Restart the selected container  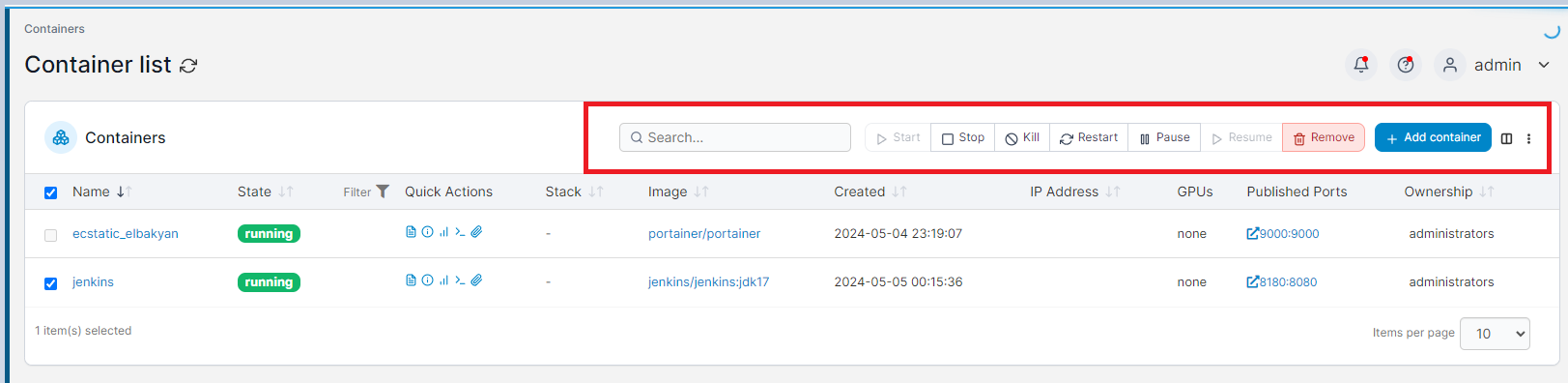pos(1089,137)
